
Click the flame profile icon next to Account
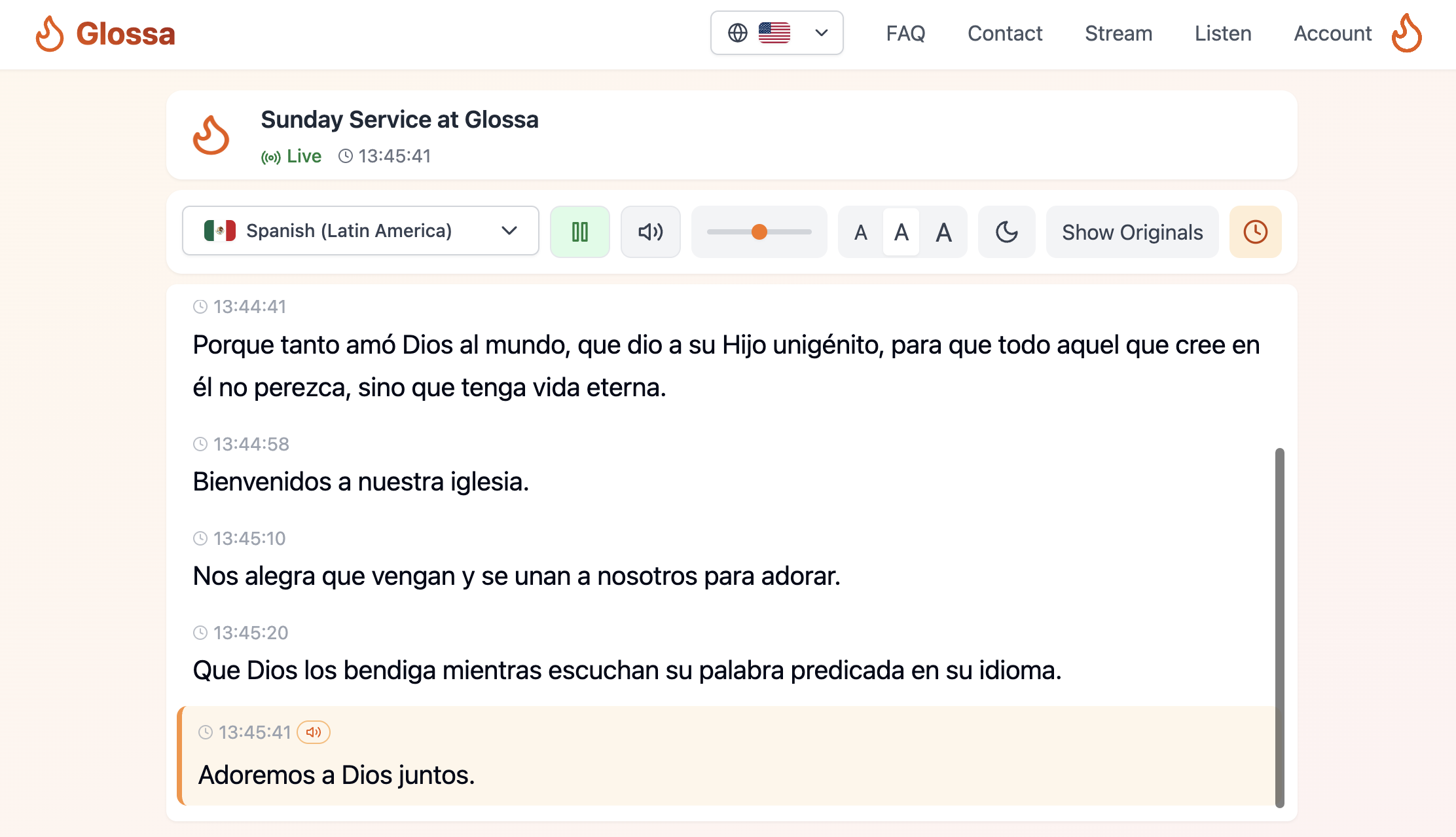1406,33
